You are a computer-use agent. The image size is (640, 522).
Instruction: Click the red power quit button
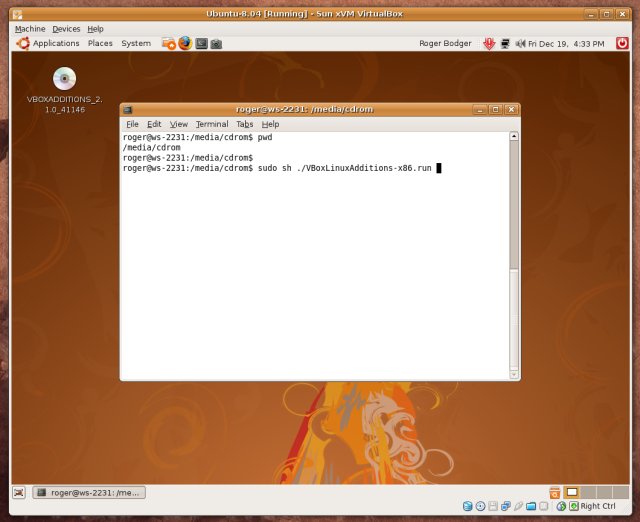coord(622,43)
